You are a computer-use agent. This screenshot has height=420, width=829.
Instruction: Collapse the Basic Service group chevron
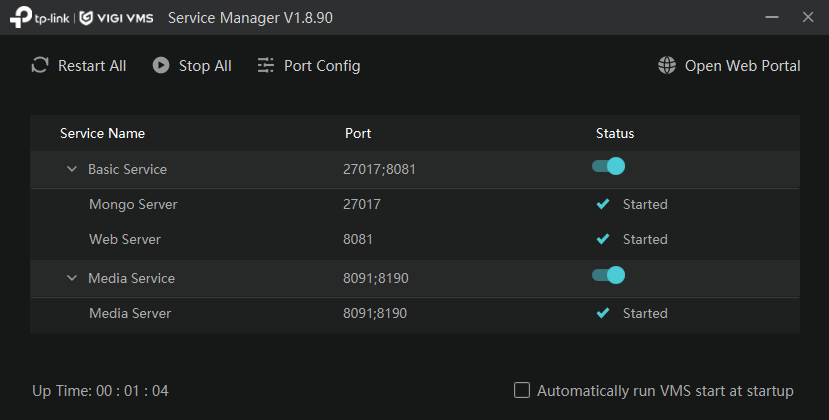click(72, 169)
